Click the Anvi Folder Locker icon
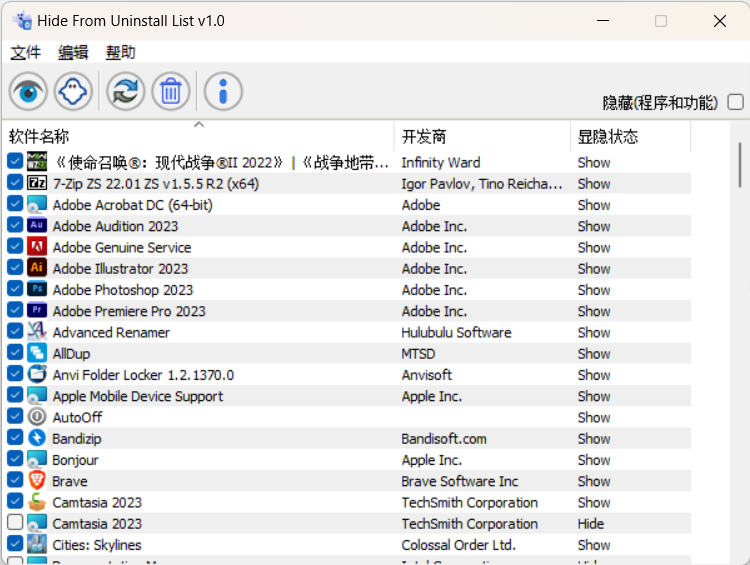Screen dimensions: 750x565 [x=37, y=374]
